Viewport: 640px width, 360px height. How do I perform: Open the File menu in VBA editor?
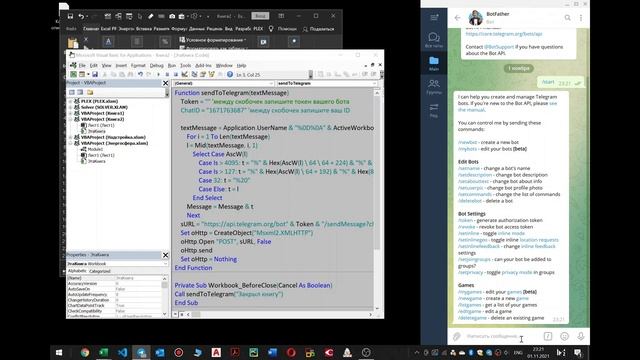click(x=82, y=65)
